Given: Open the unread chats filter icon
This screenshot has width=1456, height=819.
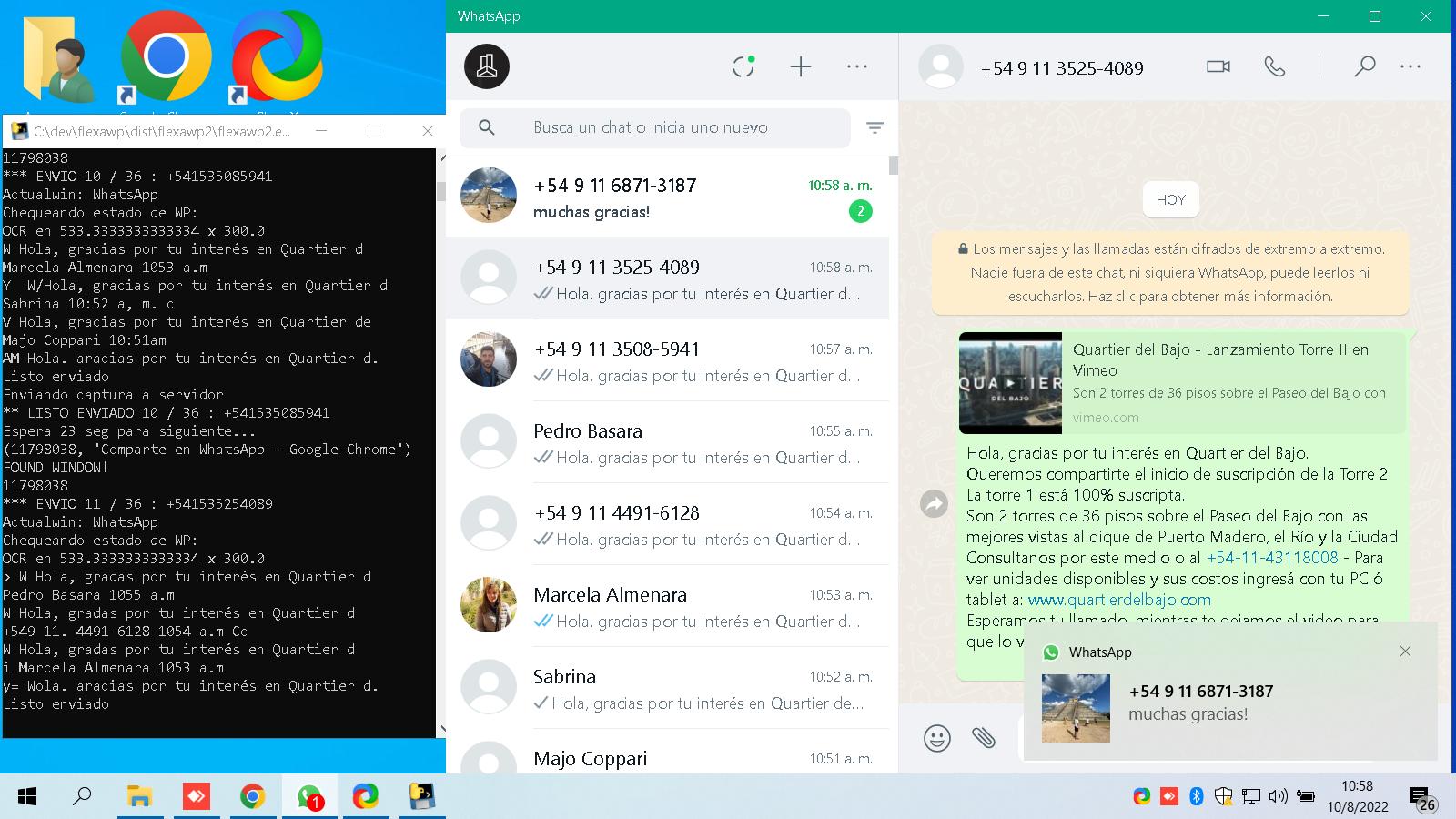Looking at the screenshot, I should (x=875, y=128).
